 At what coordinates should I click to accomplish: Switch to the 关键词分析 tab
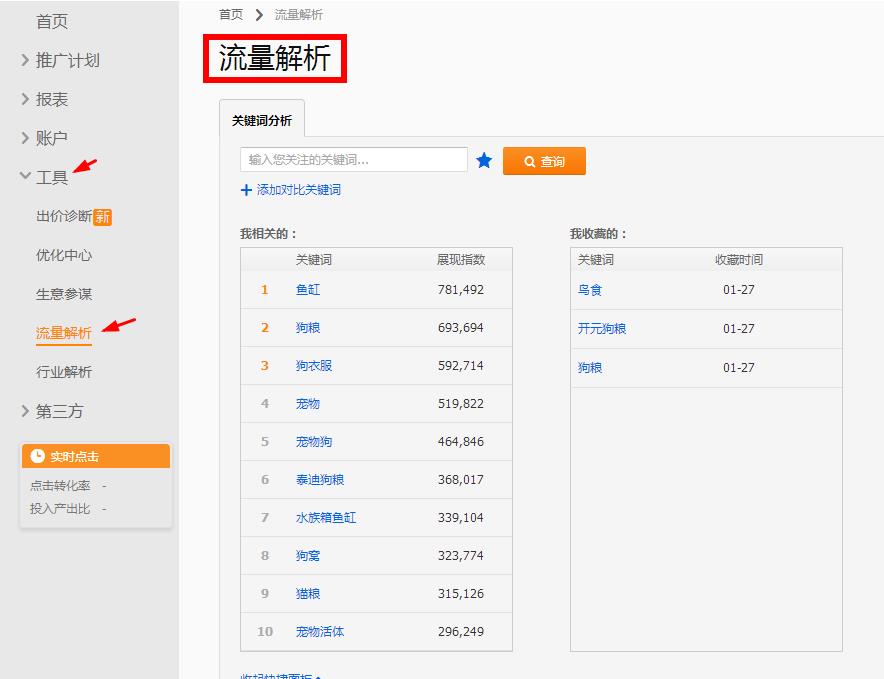click(x=263, y=118)
